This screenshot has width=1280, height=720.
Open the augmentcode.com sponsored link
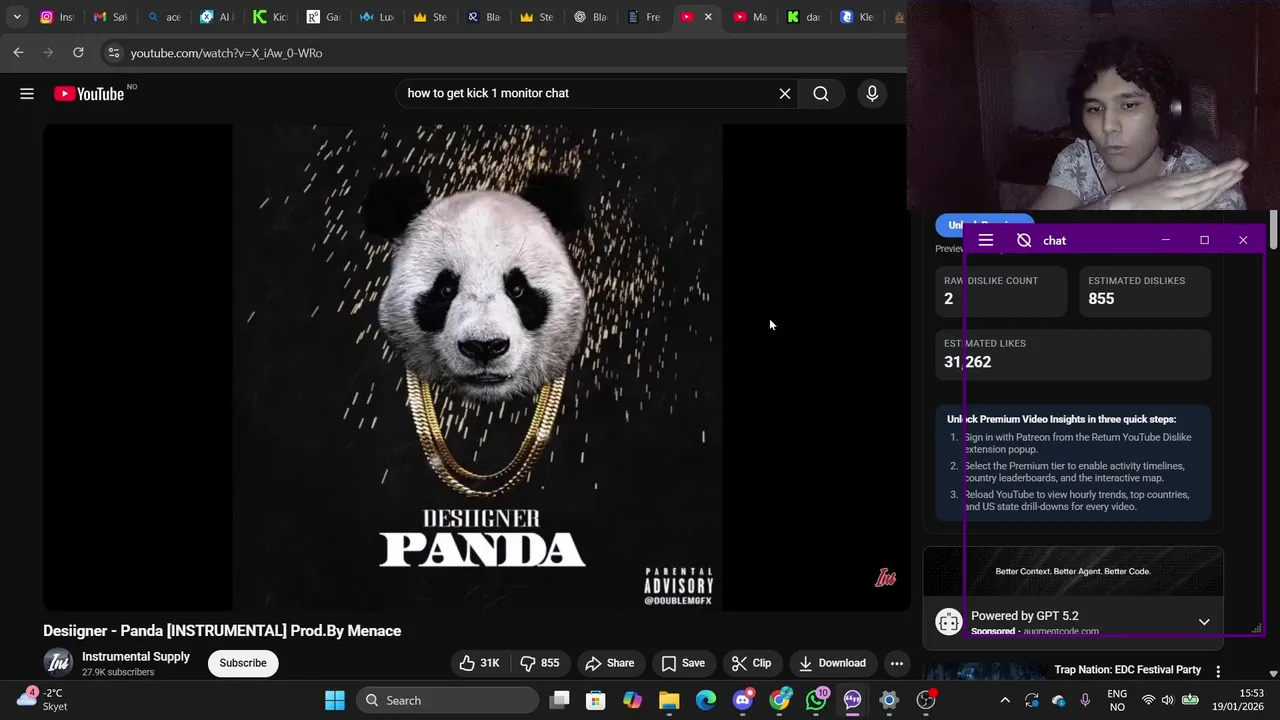1060,632
